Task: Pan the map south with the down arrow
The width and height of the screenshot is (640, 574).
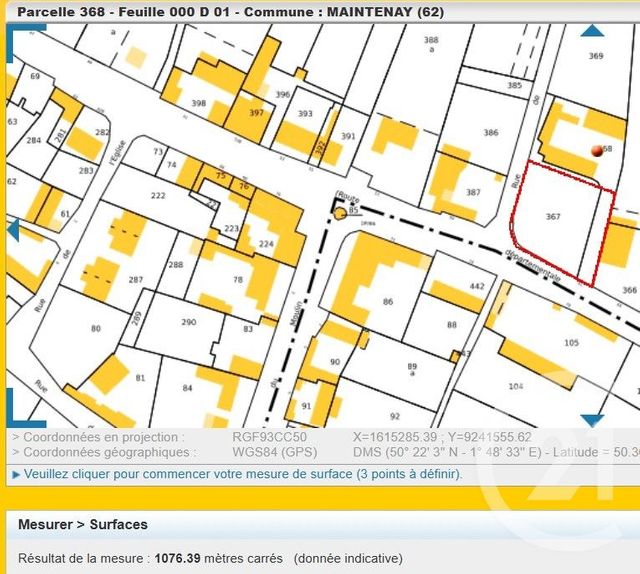Action: tap(592, 420)
